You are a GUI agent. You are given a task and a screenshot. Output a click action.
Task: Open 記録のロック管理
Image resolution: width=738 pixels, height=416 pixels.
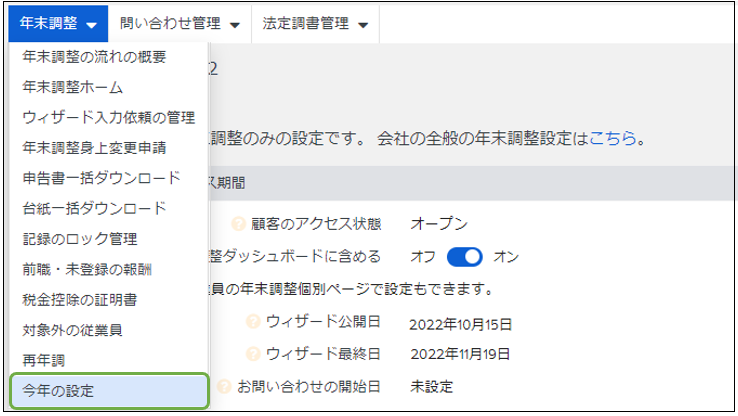79,238
